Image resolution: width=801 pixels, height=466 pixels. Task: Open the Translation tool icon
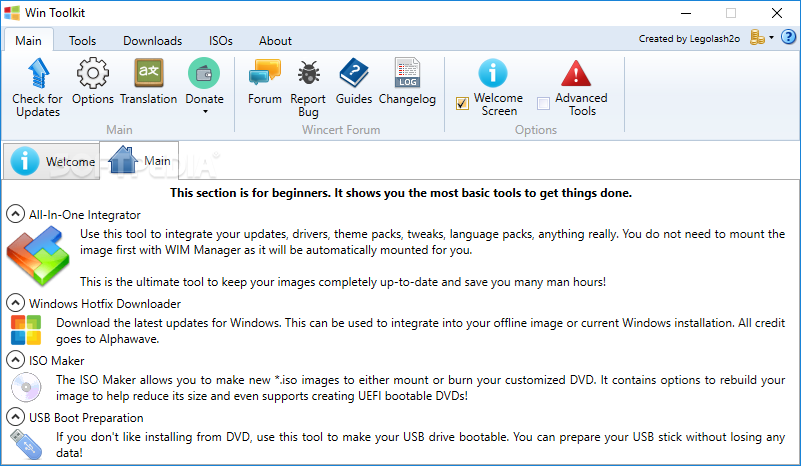[x=149, y=73]
